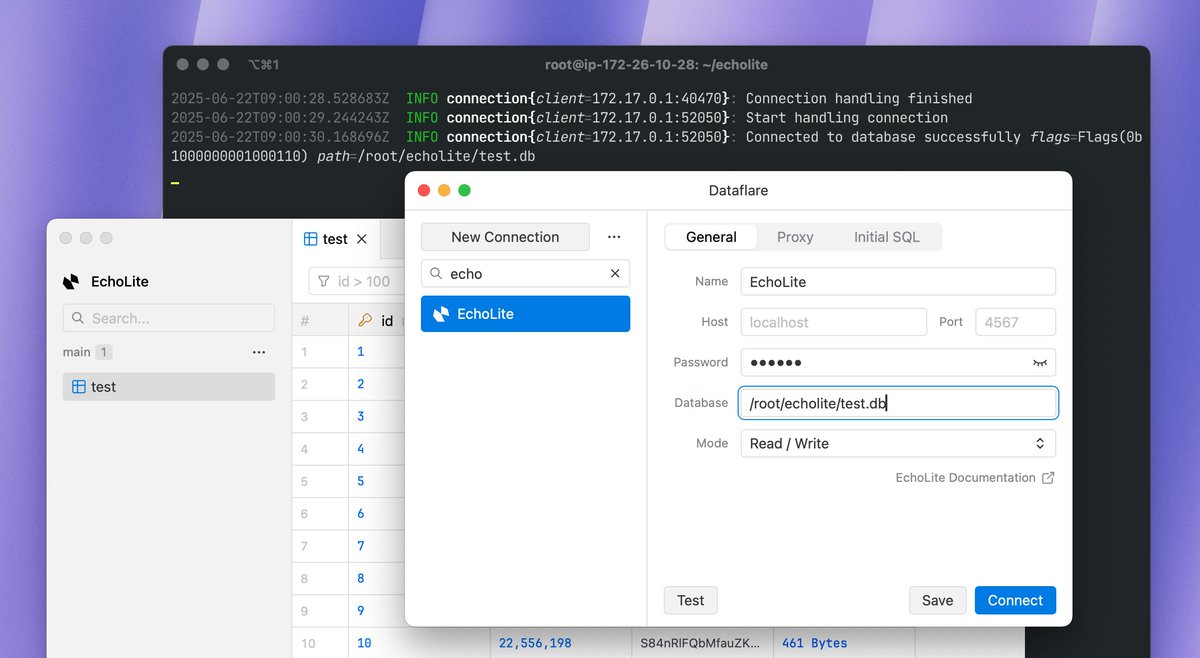Click the filter funnel icon in table view

324,282
